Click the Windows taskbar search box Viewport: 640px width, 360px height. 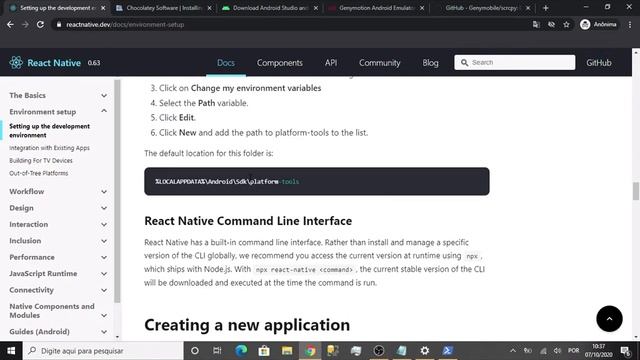pos(103,351)
